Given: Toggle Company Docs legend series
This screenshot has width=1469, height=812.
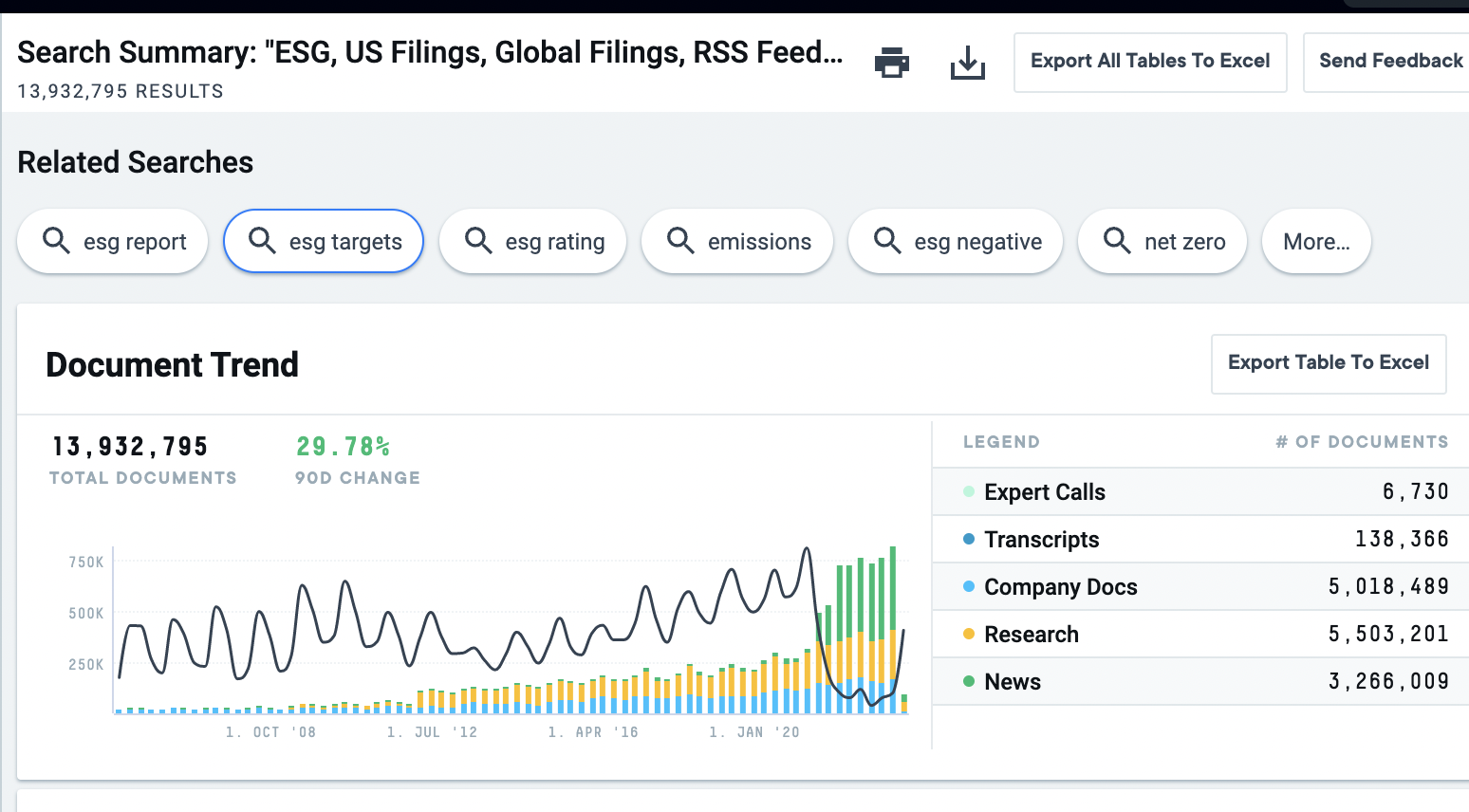Looking at the screenshot, I should [1060, 587].
